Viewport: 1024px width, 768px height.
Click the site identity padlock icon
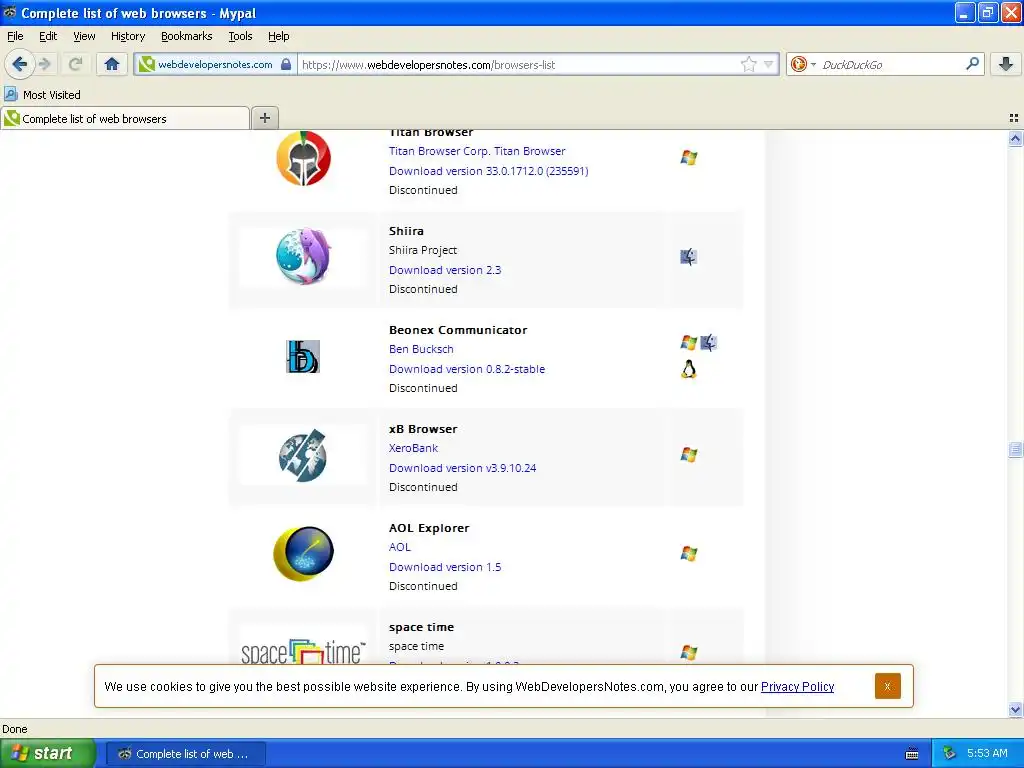click(286, 64)
